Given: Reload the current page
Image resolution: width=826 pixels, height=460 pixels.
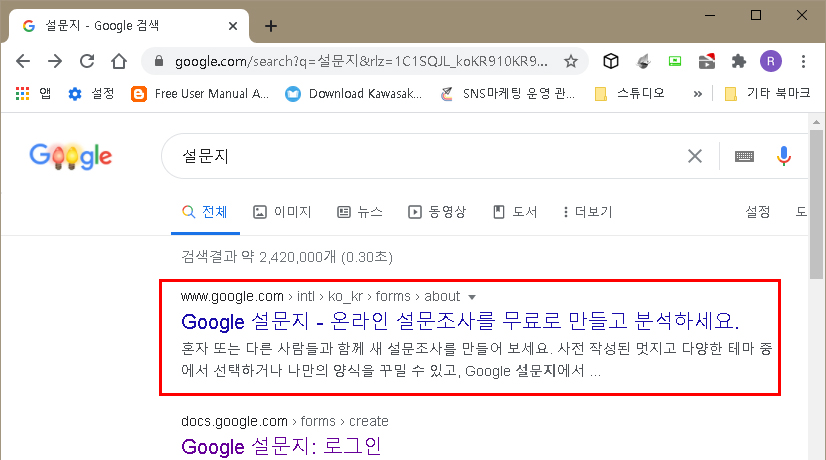Looking at the screenshot, I should (x=87, y=62).
